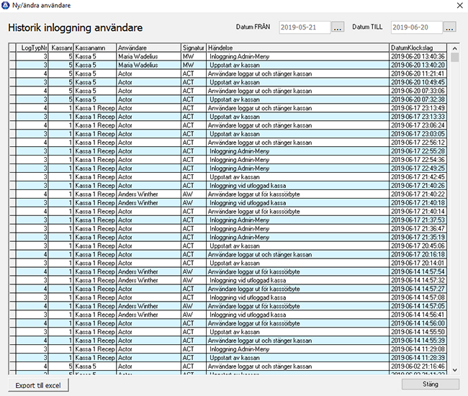Select timestamp 2019-06-14 11:28:39
Image resolution: width=468 pixels, height=396 pixels.
click(x=418, y=358)
